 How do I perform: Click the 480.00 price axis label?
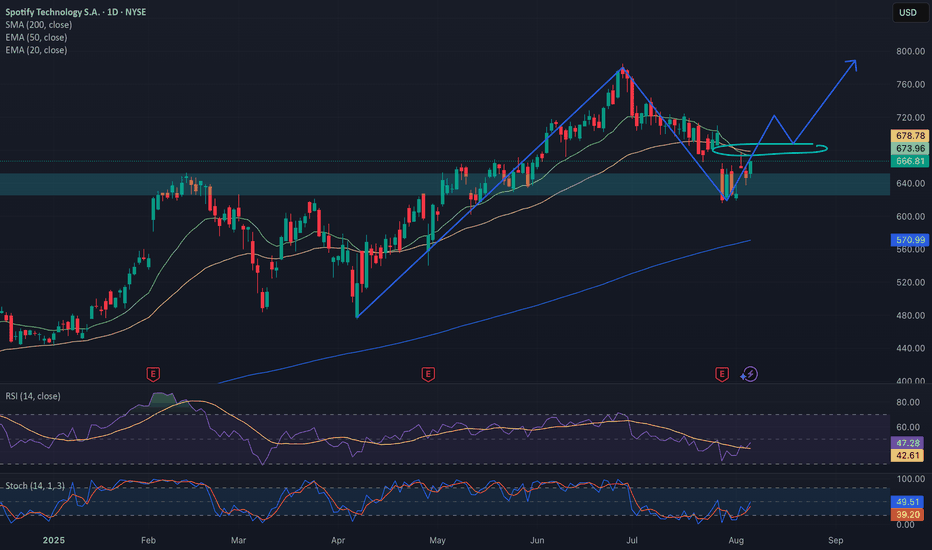tap(911, 315)
